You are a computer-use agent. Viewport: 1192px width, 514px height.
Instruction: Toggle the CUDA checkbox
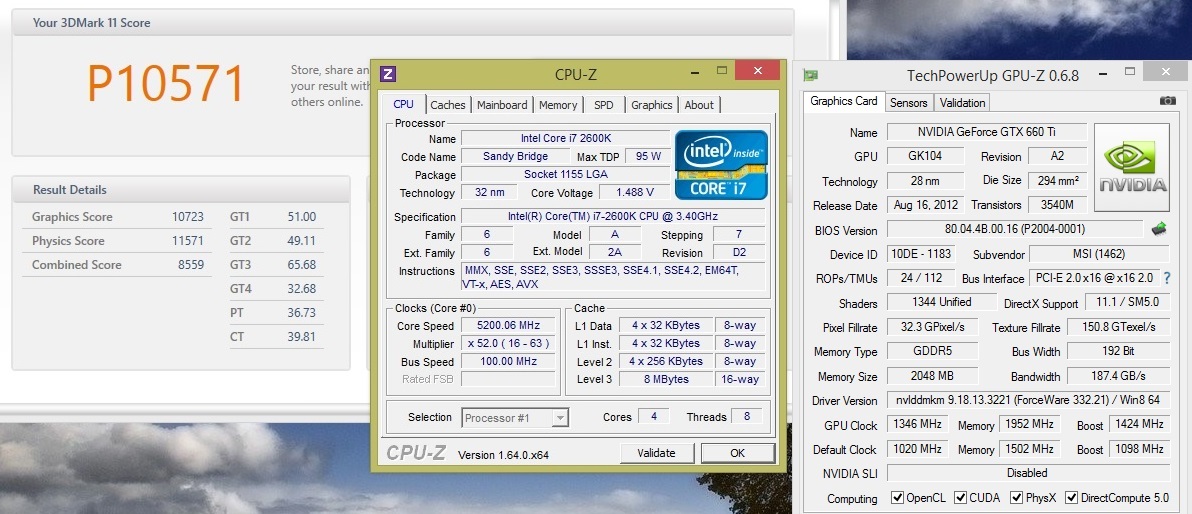(x=961, y=498)
